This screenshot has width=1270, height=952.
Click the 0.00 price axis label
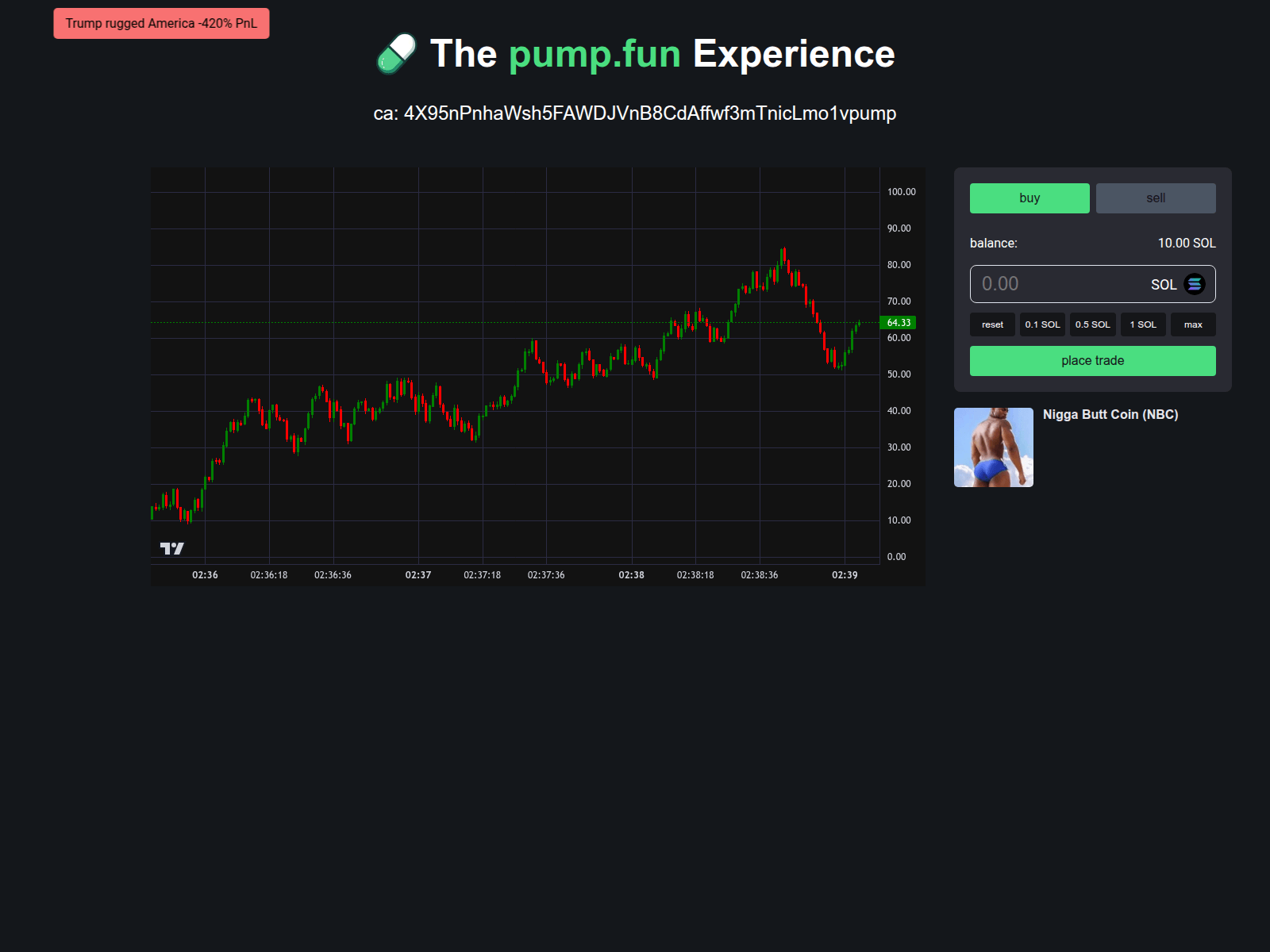[x=897, y=557]
